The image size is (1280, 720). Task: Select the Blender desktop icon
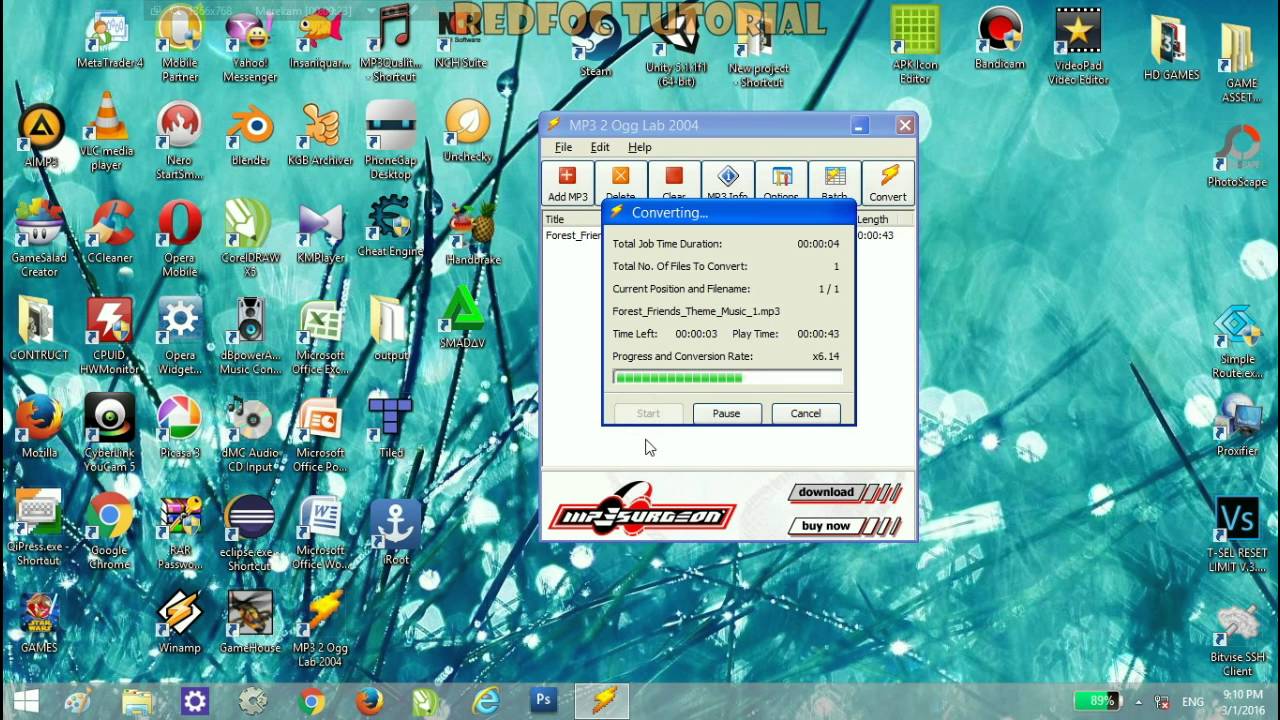[x=250, y=135]
